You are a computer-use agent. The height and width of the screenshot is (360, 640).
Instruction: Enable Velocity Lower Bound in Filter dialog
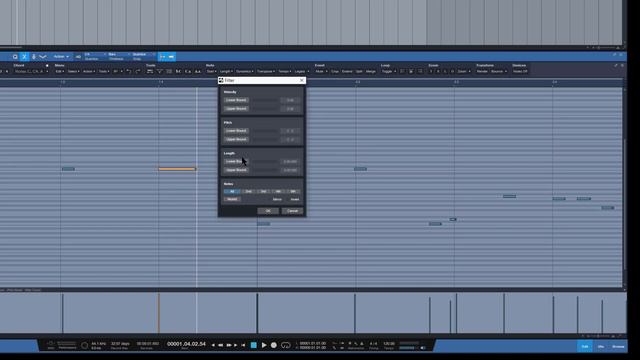[x=236, y=100]
